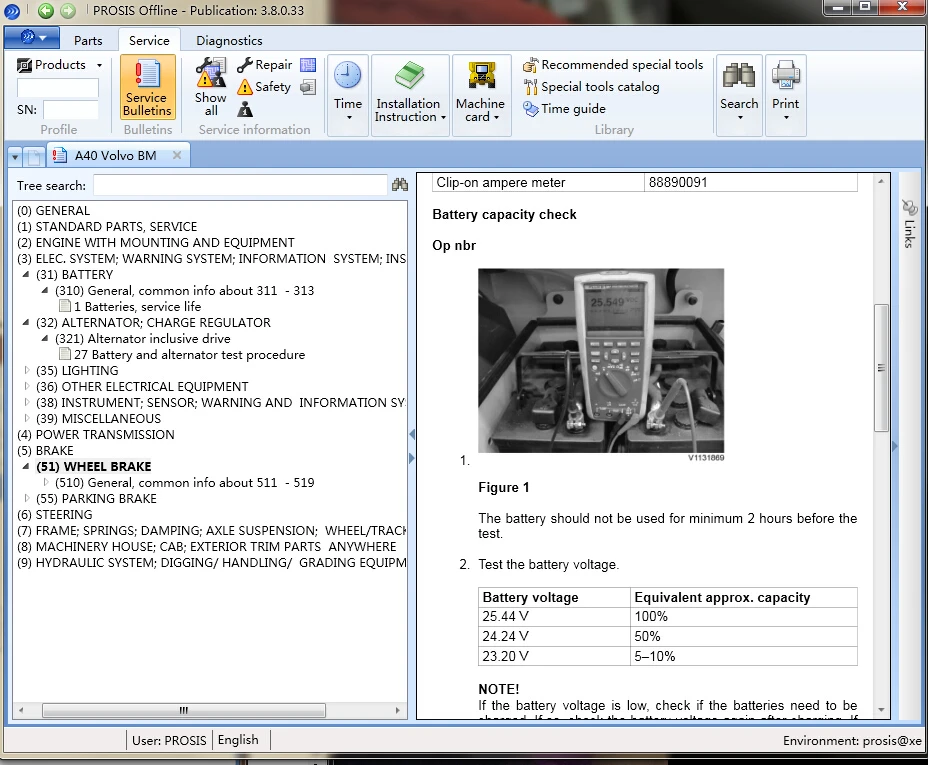Select (1) STANDARD PARTS, SERVICE

[x=107, y=227]
